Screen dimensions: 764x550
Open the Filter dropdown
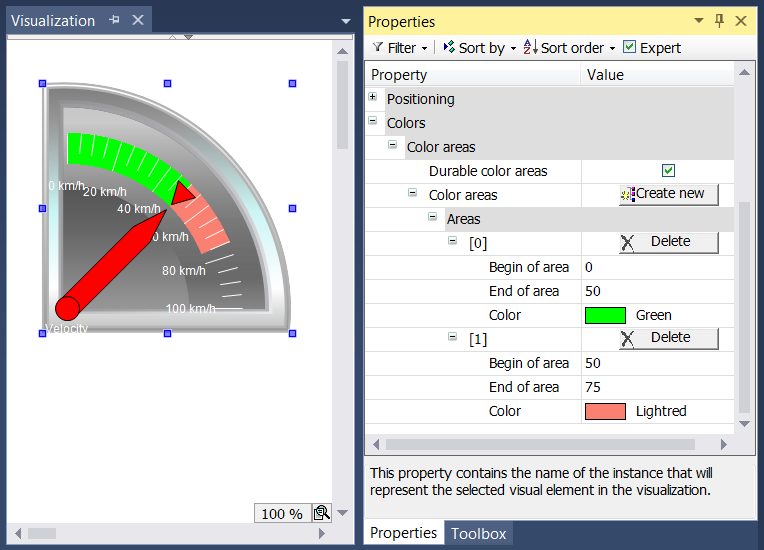pos(424,48)
